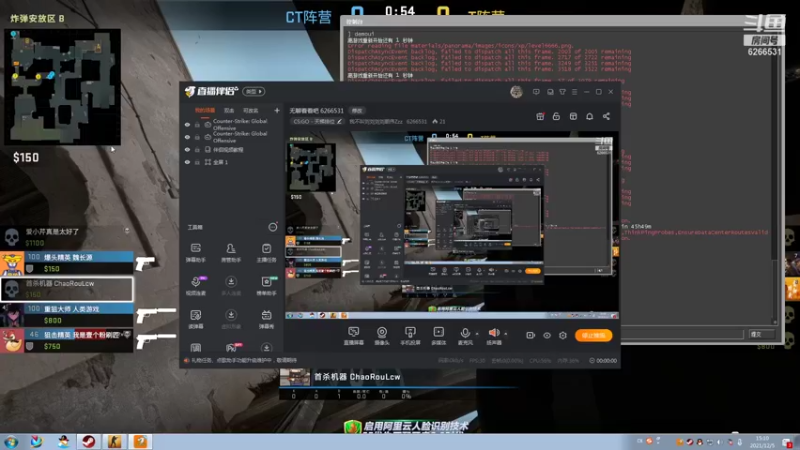Click the taskbar clock
Screen dimensions: 800x450
pos(762,442)
